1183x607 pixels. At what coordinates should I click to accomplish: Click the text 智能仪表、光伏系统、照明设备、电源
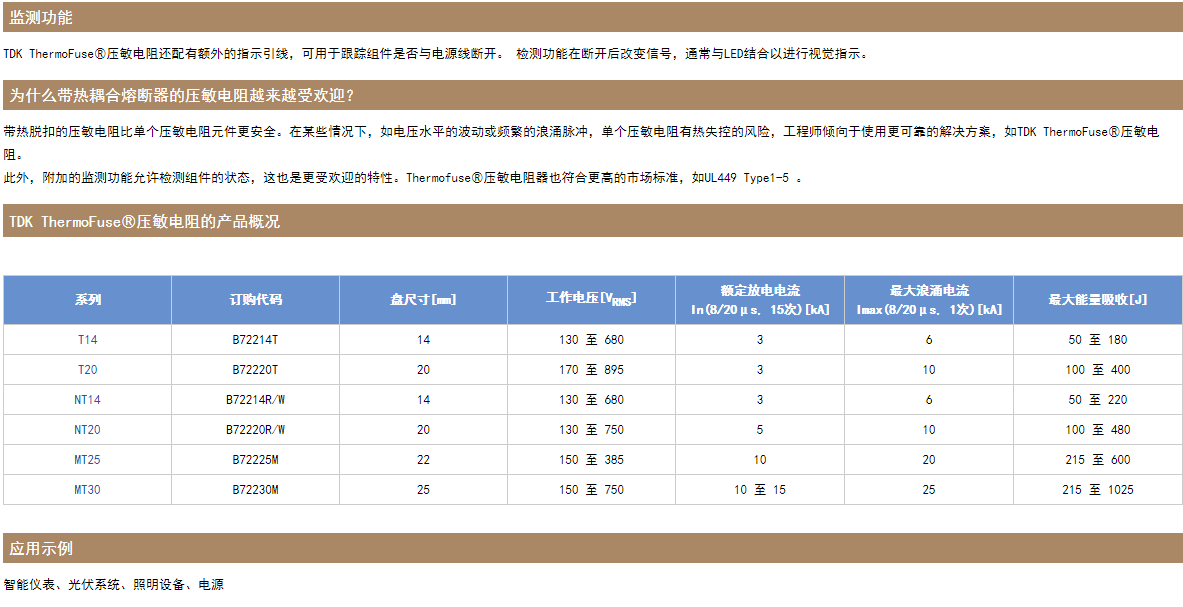point(114,584)
